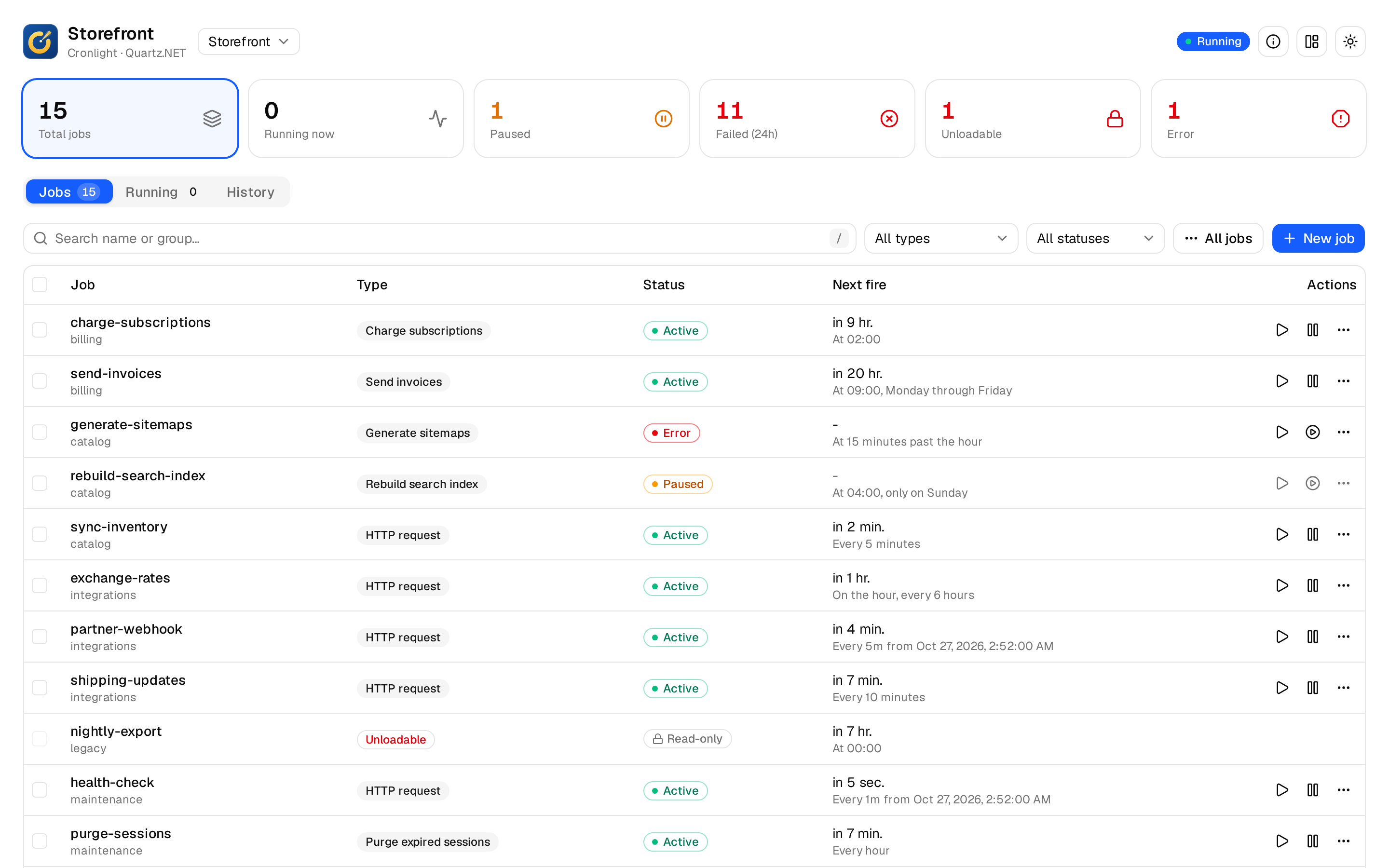Switch to the Jobs tab

point(69,192)
